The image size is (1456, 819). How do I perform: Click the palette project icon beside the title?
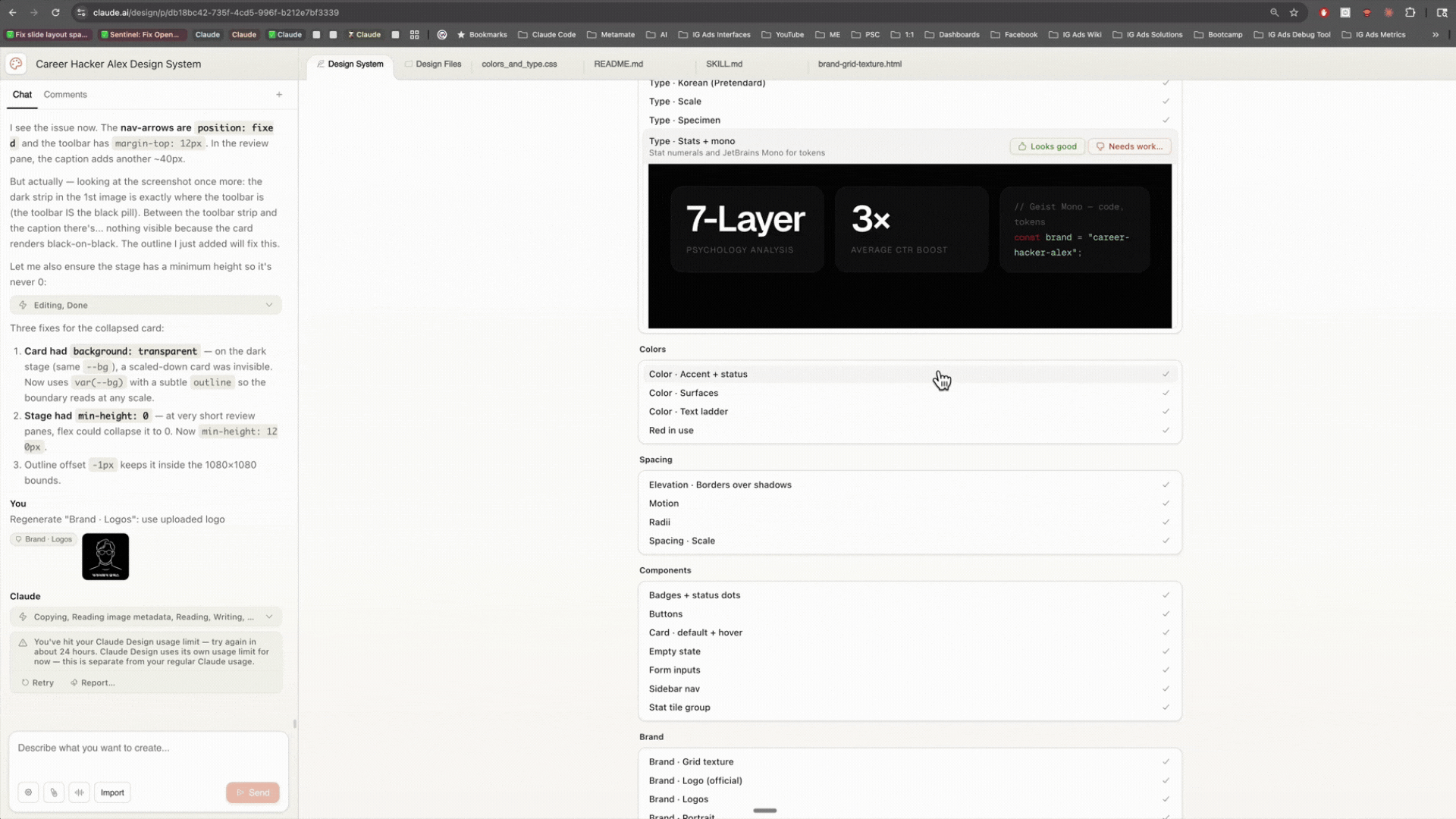(16, 64)
